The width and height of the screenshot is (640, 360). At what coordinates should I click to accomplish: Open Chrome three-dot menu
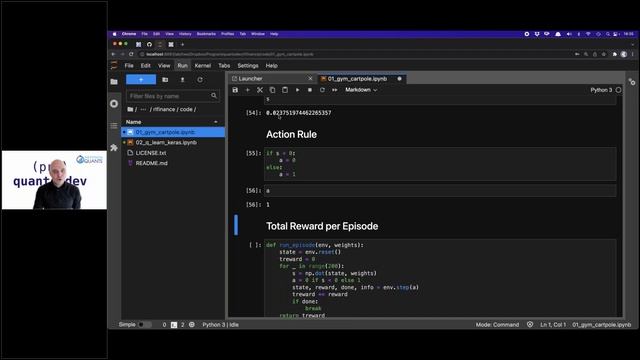(633, 54)
